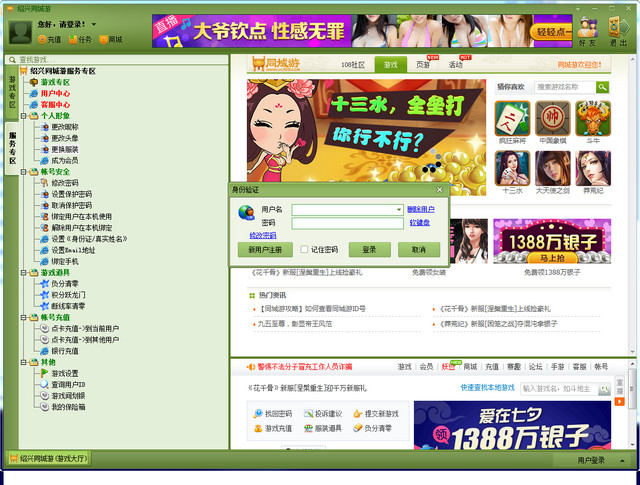The width and height of the screenshot is (640, 485).
Task: Open the 疯狂麻将 mahjong game icon
Action: [512, 118]
